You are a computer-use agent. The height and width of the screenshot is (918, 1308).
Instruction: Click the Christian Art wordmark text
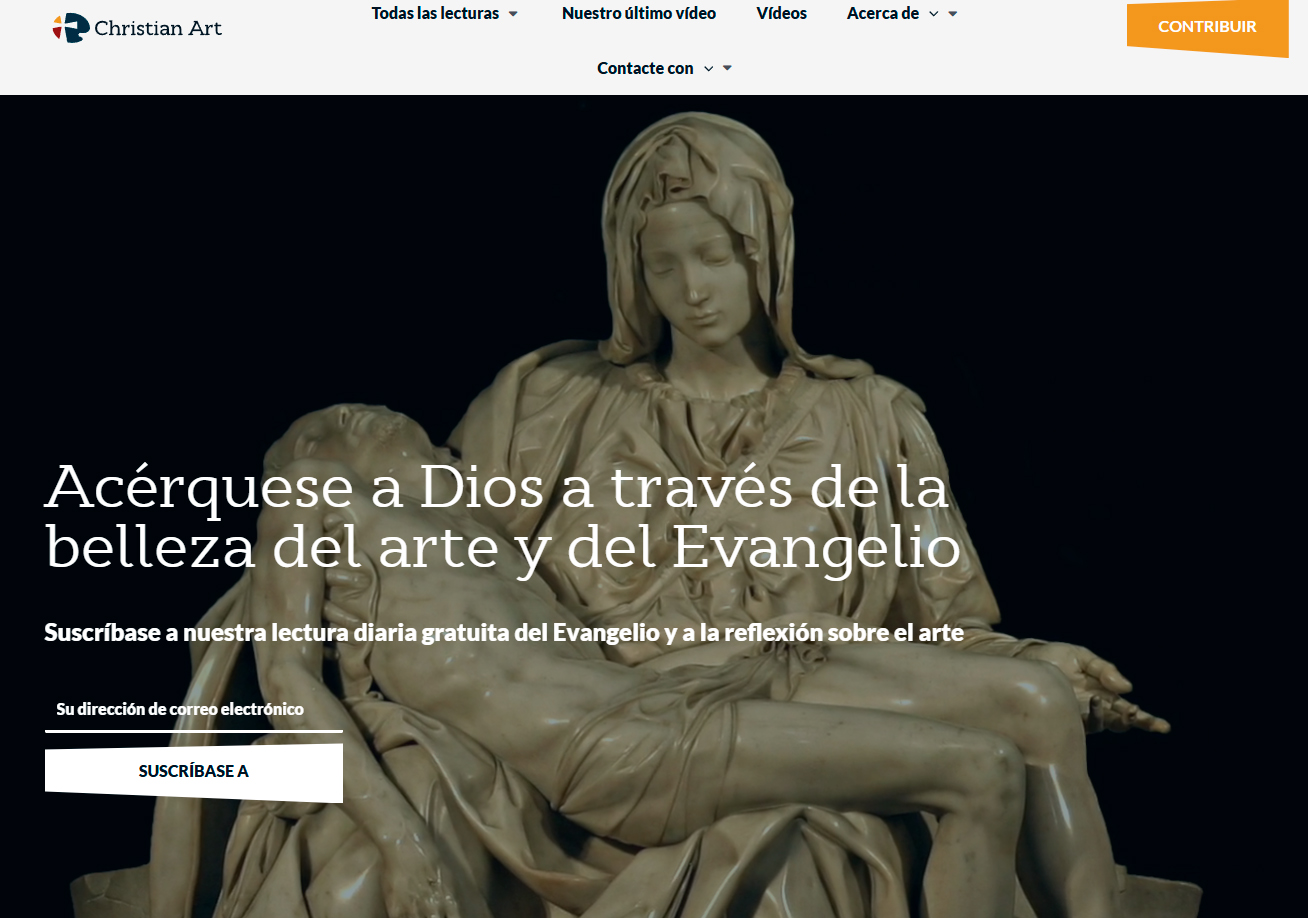coord(158,28)
